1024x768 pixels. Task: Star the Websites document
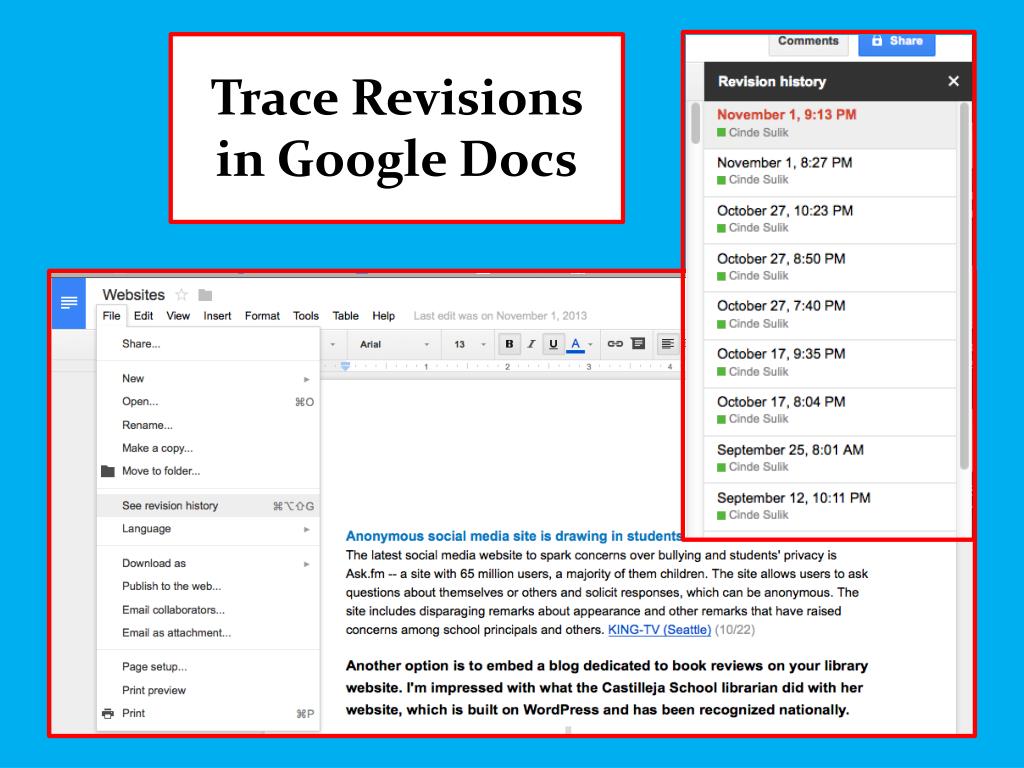(182, 295)
